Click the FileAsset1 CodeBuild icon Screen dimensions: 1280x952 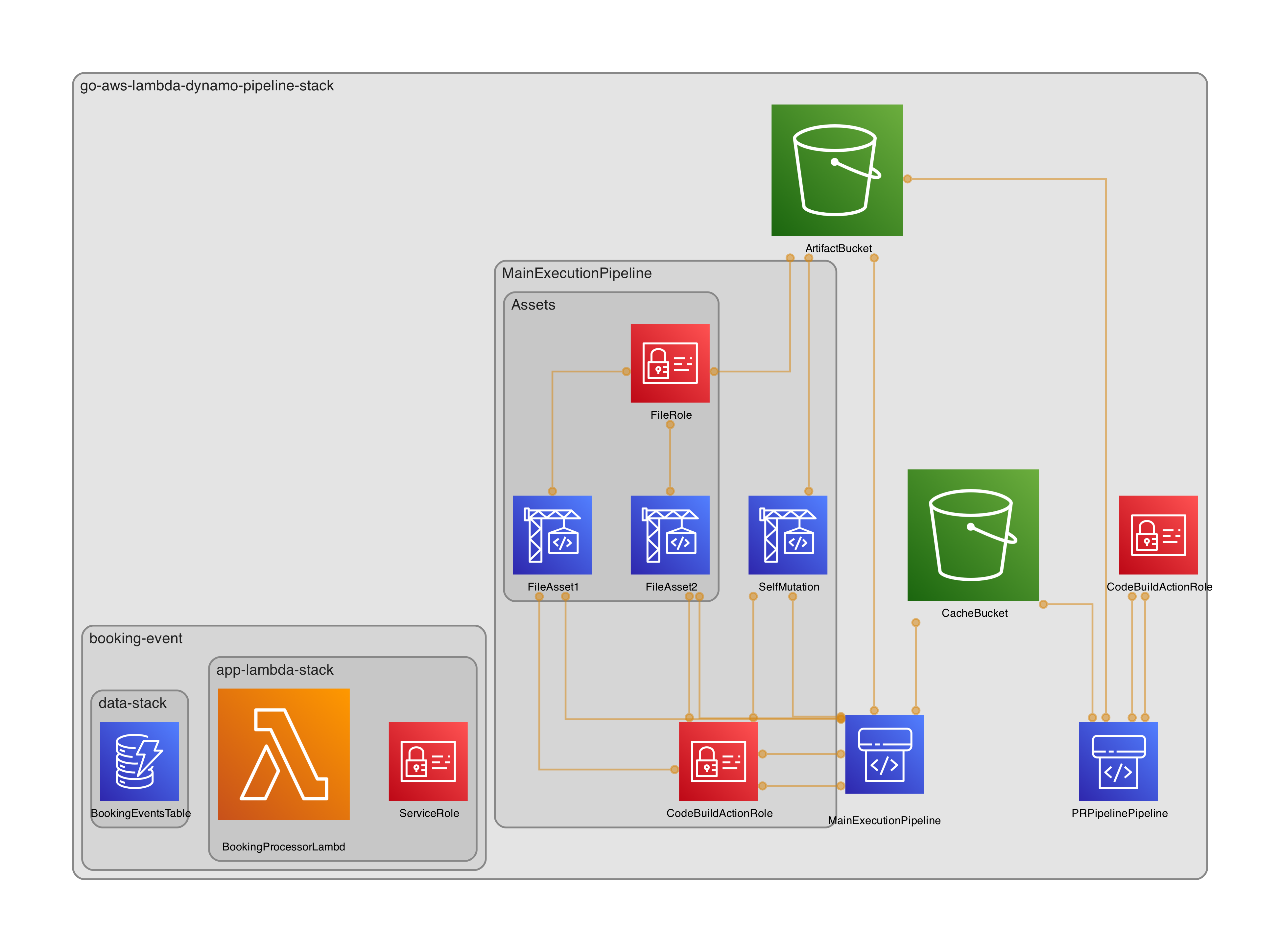pyautogui.click(x=552, y=535)
